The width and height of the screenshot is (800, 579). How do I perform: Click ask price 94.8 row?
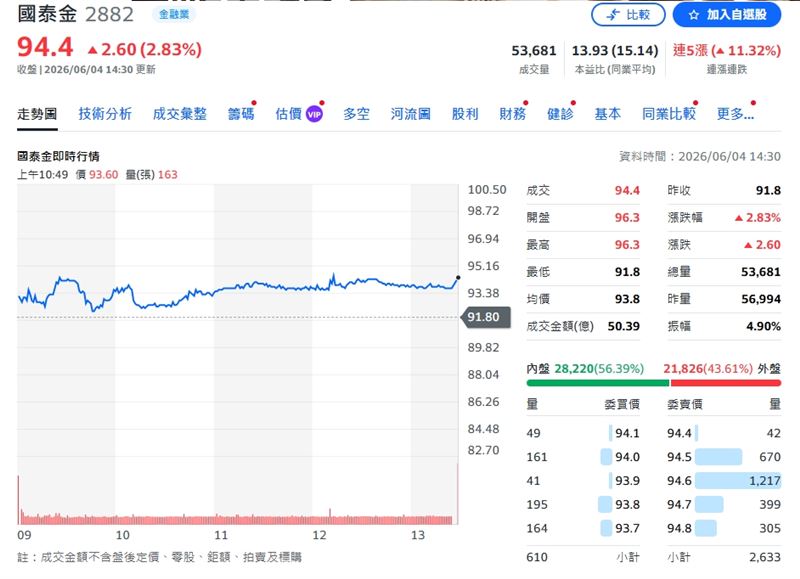coord(724,528)
